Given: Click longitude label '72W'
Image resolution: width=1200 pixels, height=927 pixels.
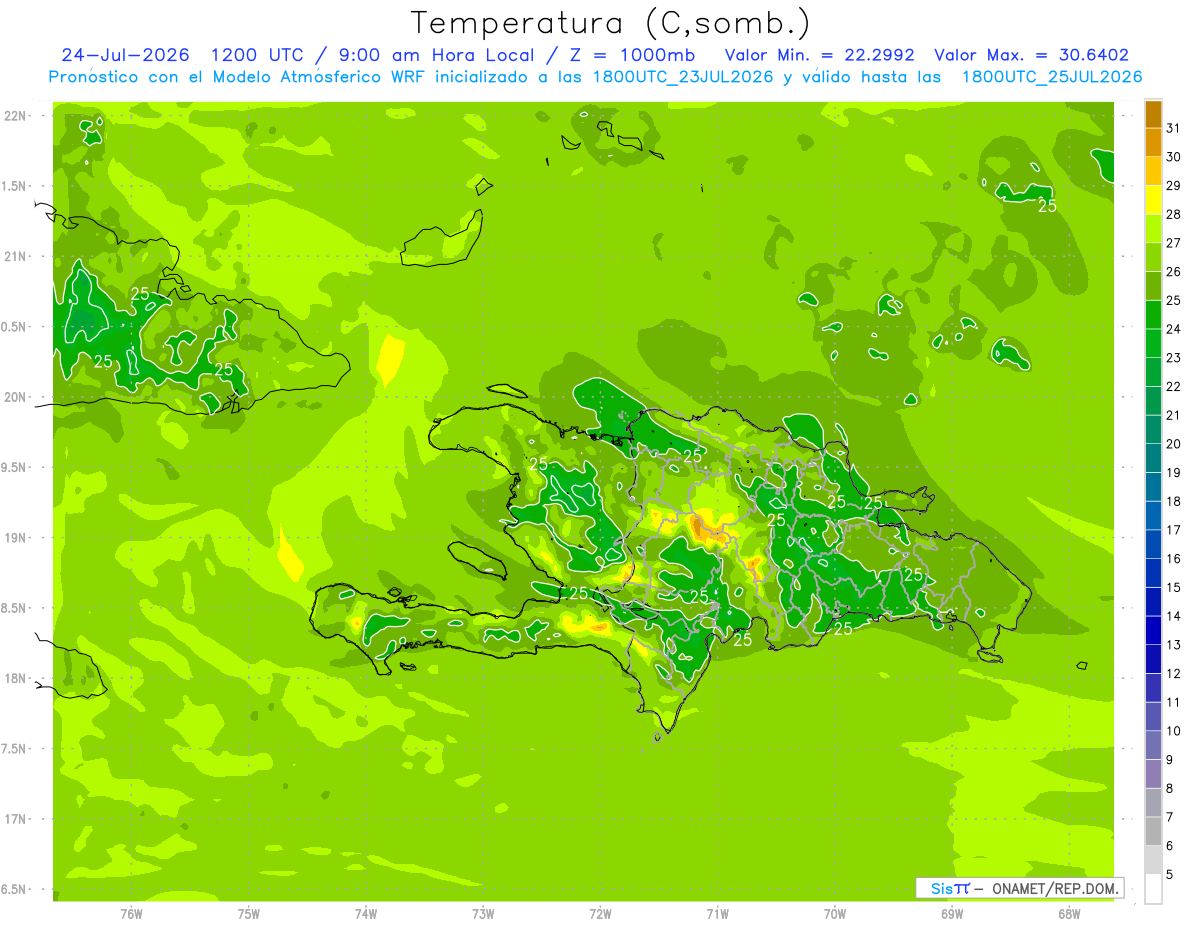Looking at the screenshot, I should point(600,913).
